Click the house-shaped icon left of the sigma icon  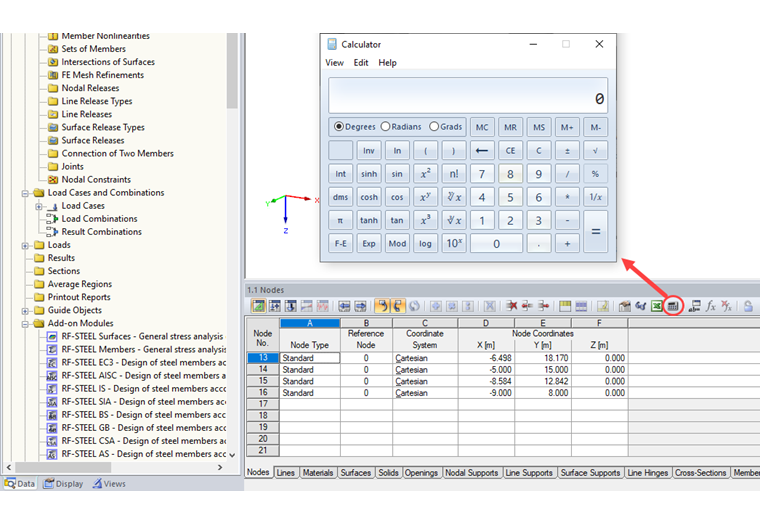[625, 306]
